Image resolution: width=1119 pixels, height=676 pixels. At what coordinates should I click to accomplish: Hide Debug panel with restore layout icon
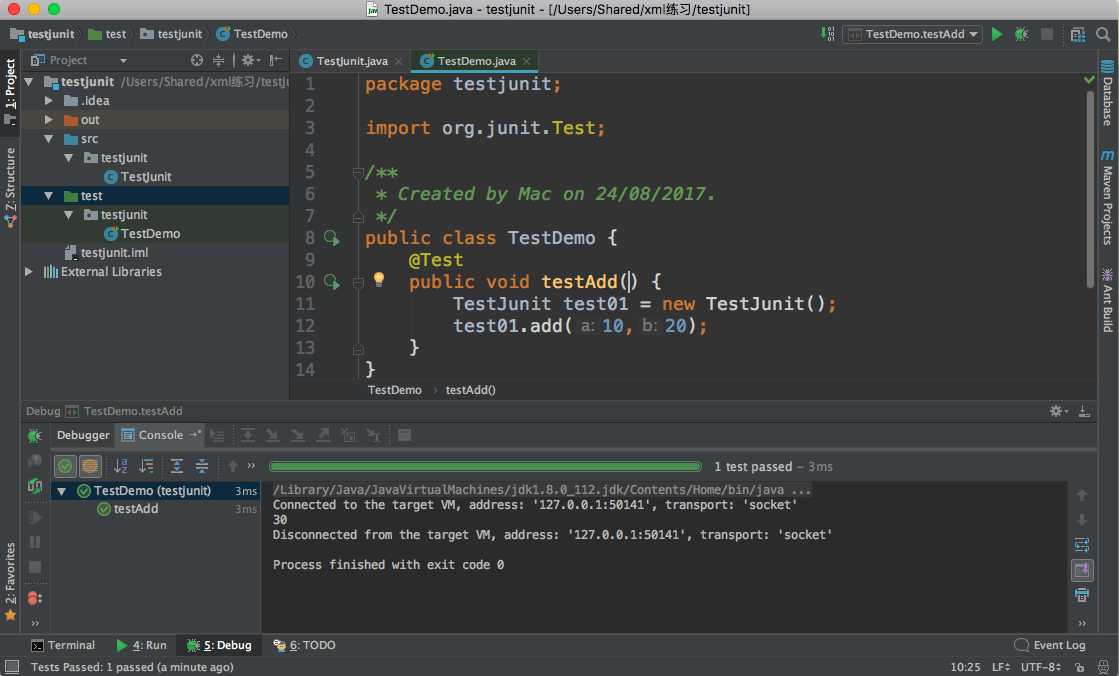(x=1084, y=410)
